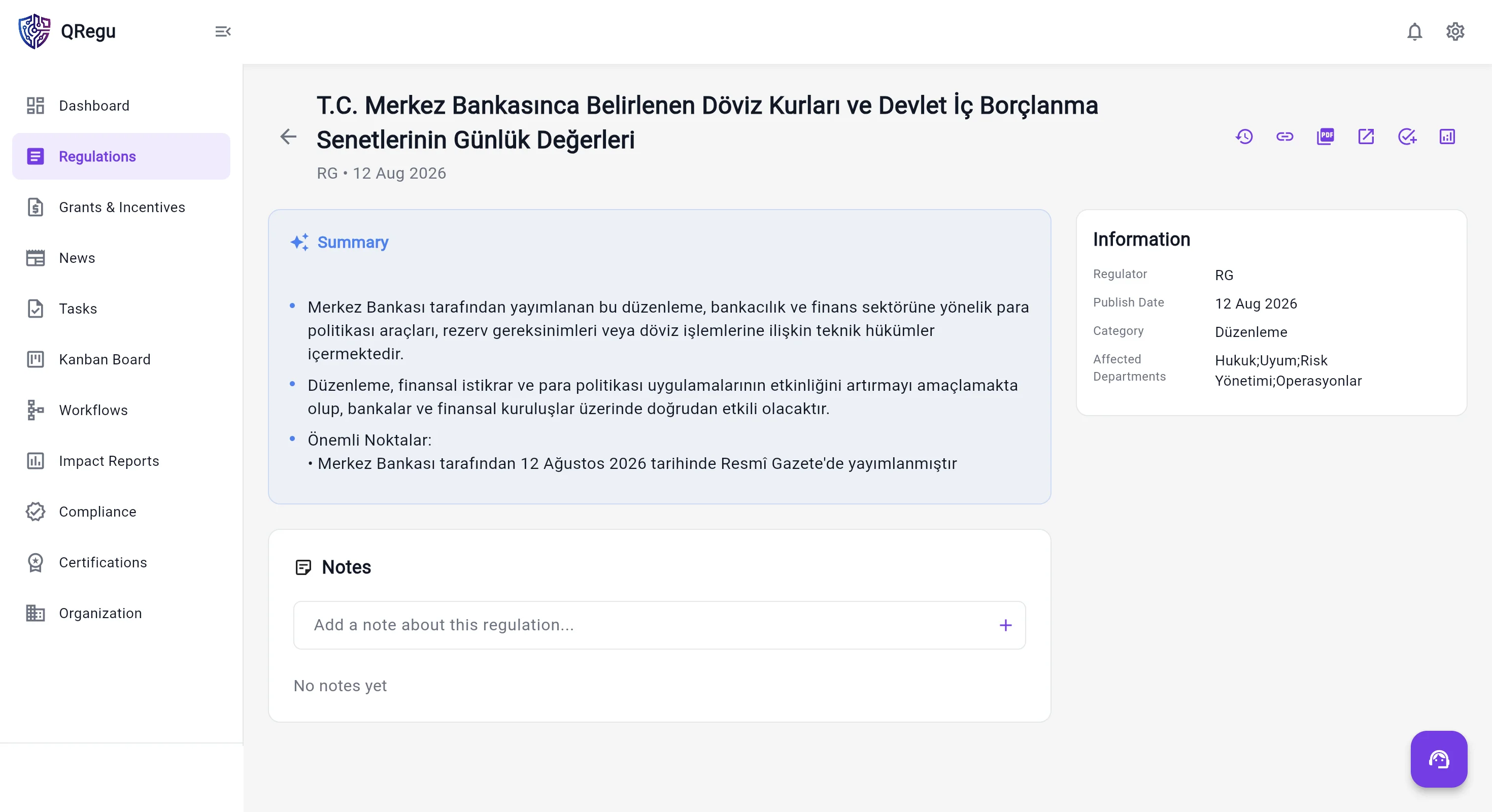The height and width of the screenshot is (812, 1492).
Task: Copy the regulation link icon
Action: 1284,137
